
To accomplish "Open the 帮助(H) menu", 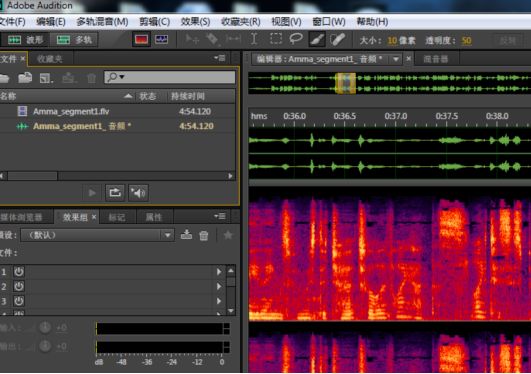I will point(372,22).
